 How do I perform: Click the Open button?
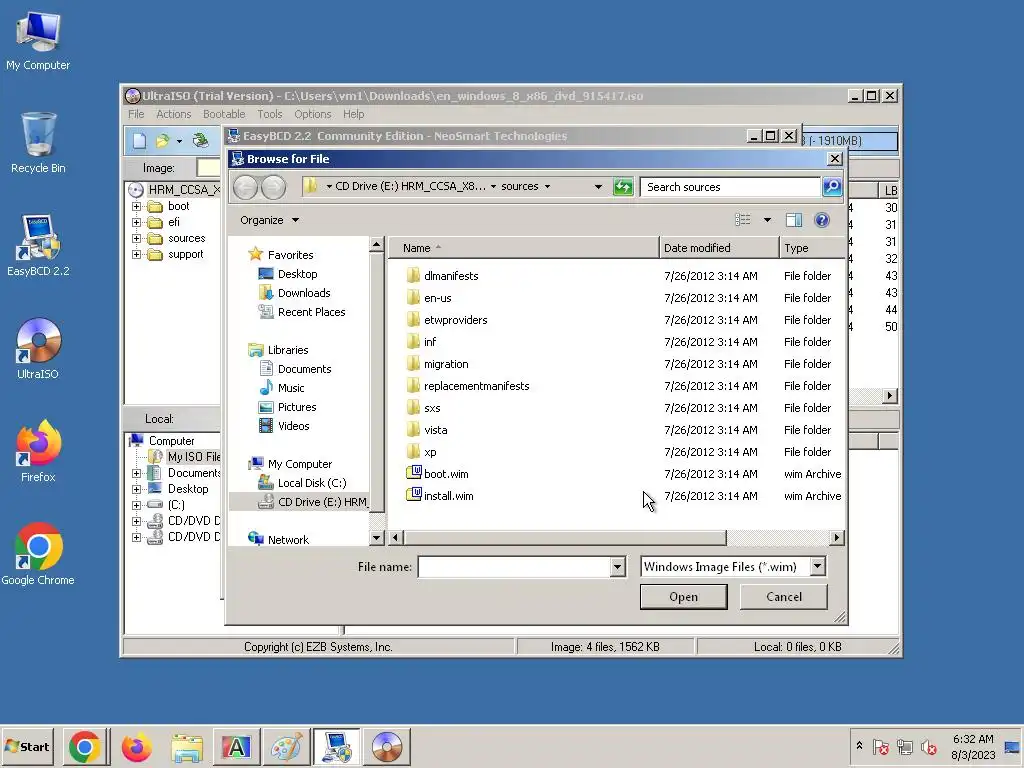tap(683, 597)
